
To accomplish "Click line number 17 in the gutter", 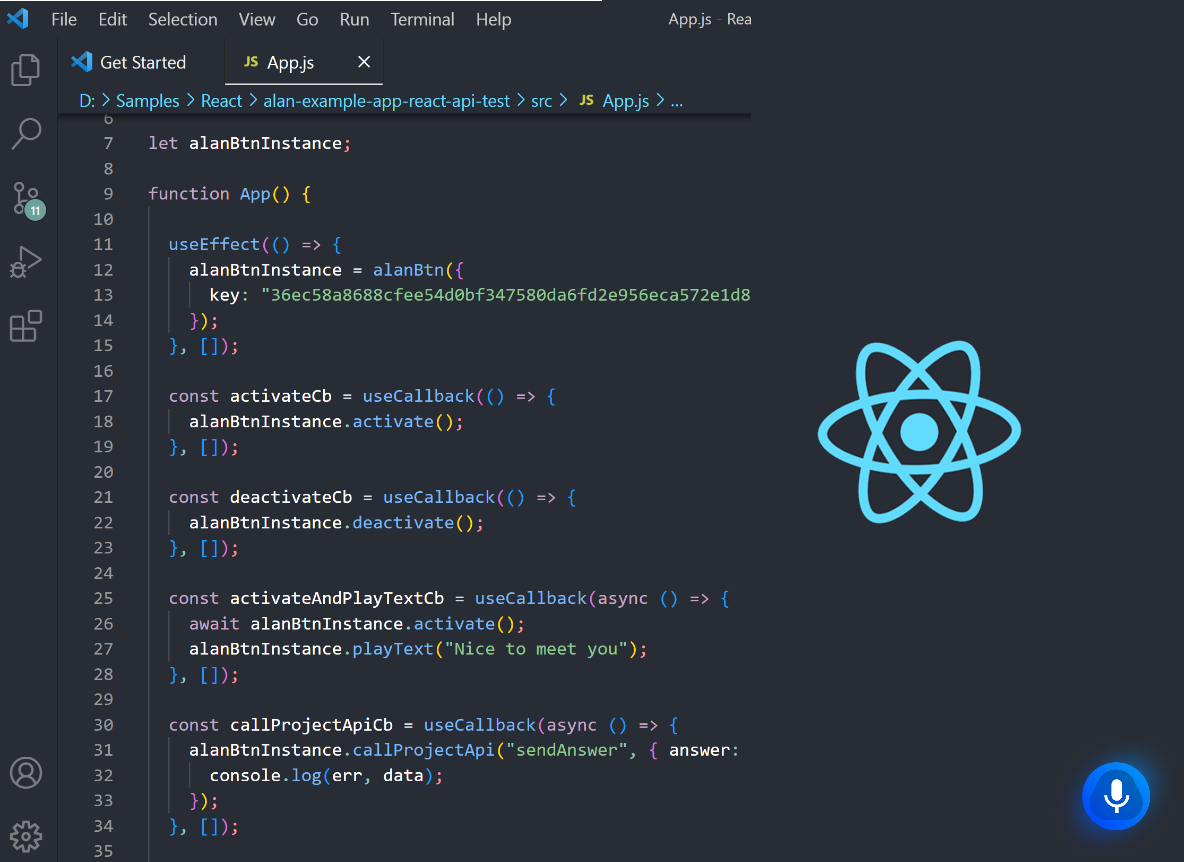I will pyautogui.click(x=103, y=396).
